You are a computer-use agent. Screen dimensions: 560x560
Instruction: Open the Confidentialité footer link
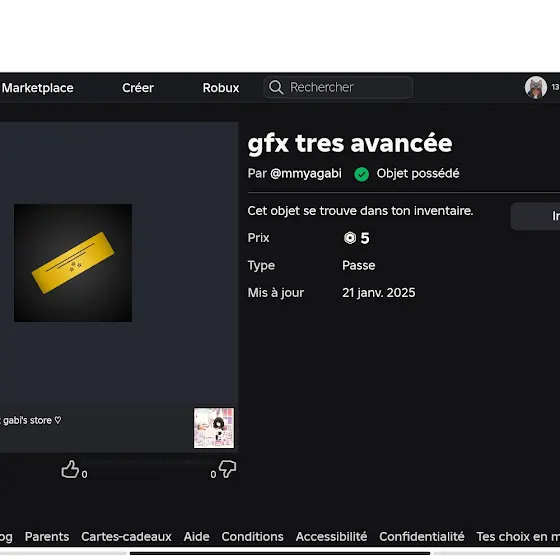pyautogui.click(x=422, y=536)
